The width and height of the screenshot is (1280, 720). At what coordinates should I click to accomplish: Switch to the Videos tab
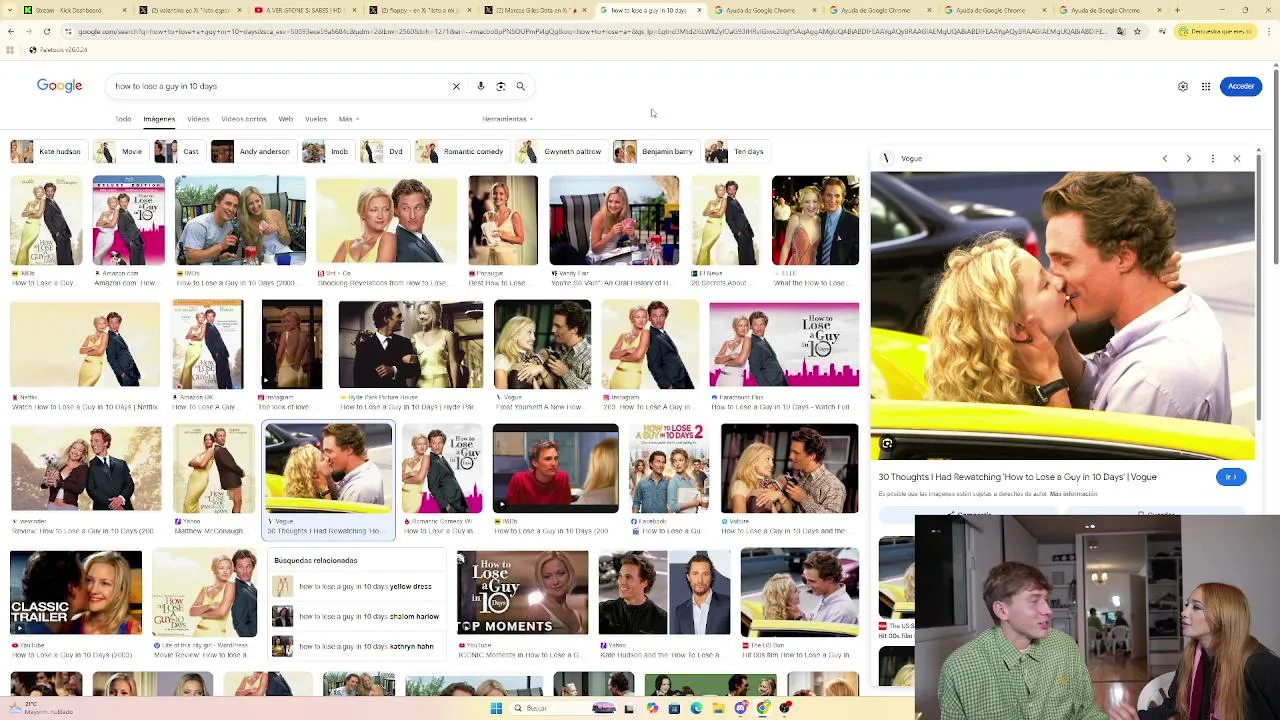tap(198, 119)
